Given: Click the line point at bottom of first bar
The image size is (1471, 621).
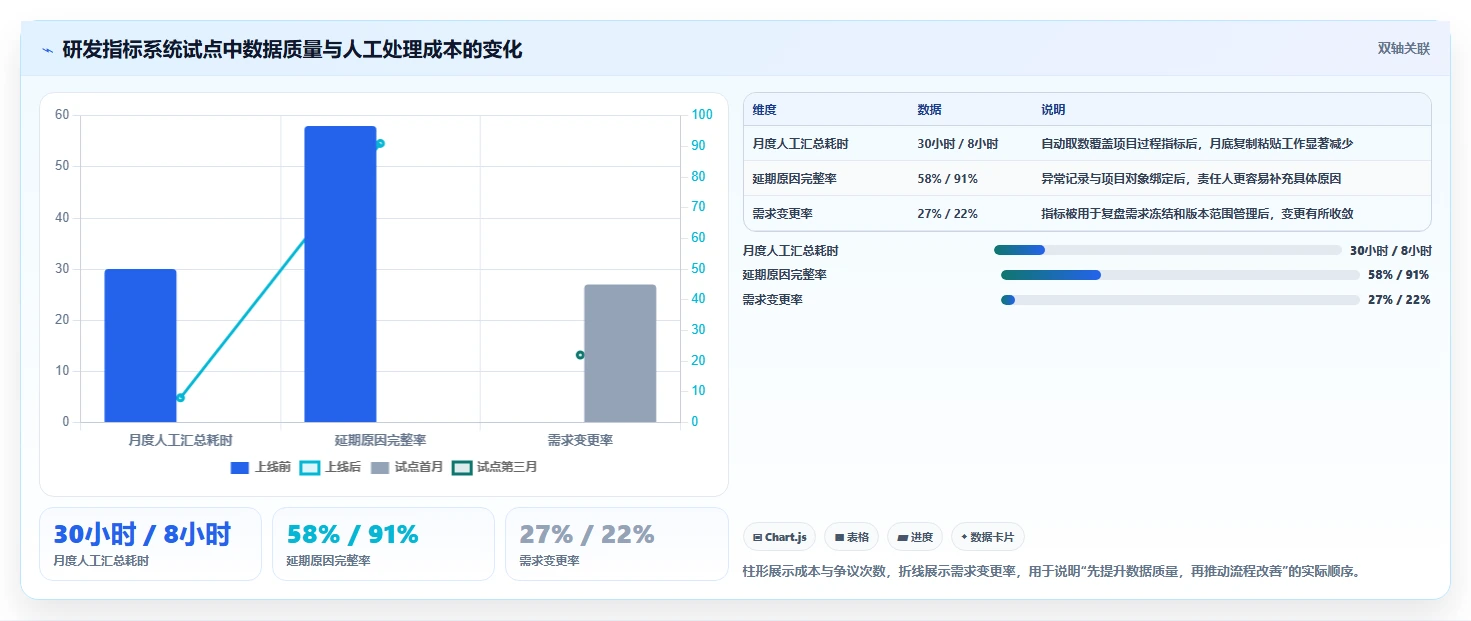Looking at the screenshot, I should [180, 398].
